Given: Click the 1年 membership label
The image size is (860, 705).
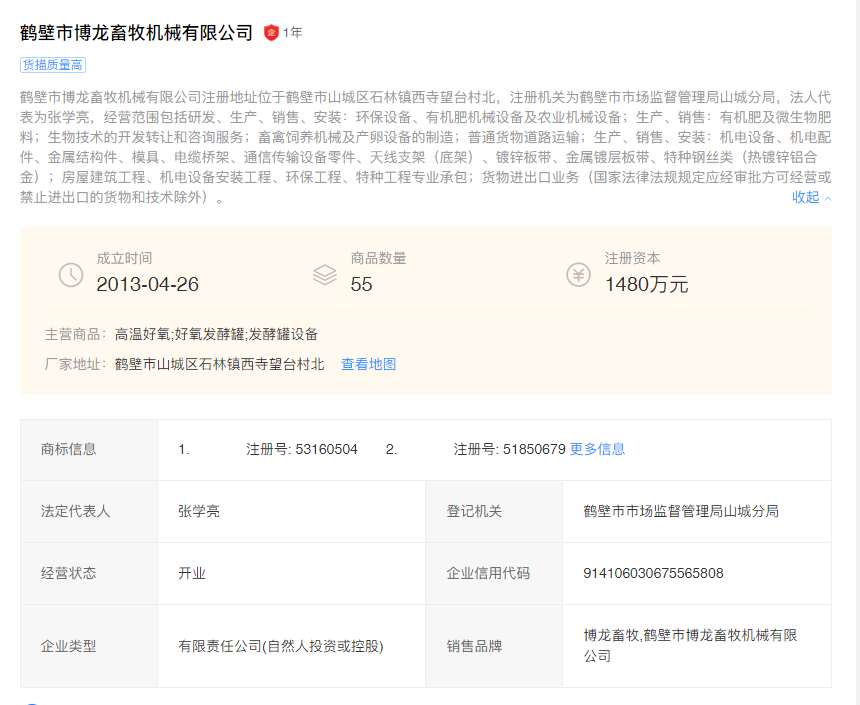Looking at the screenshot, I should coord(292,33).
